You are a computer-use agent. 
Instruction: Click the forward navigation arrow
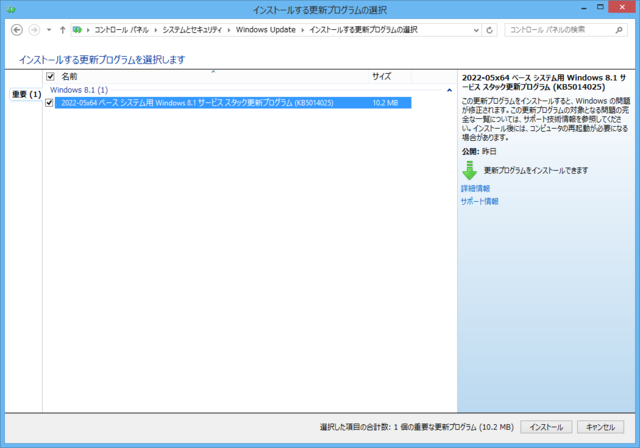(x=34, y=30)
